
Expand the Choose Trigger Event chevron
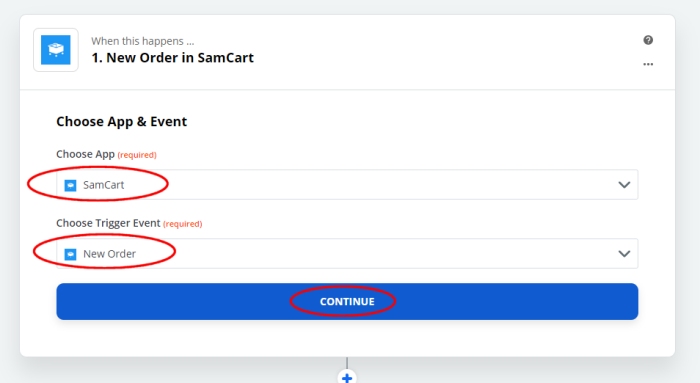[x=624, y=254]
